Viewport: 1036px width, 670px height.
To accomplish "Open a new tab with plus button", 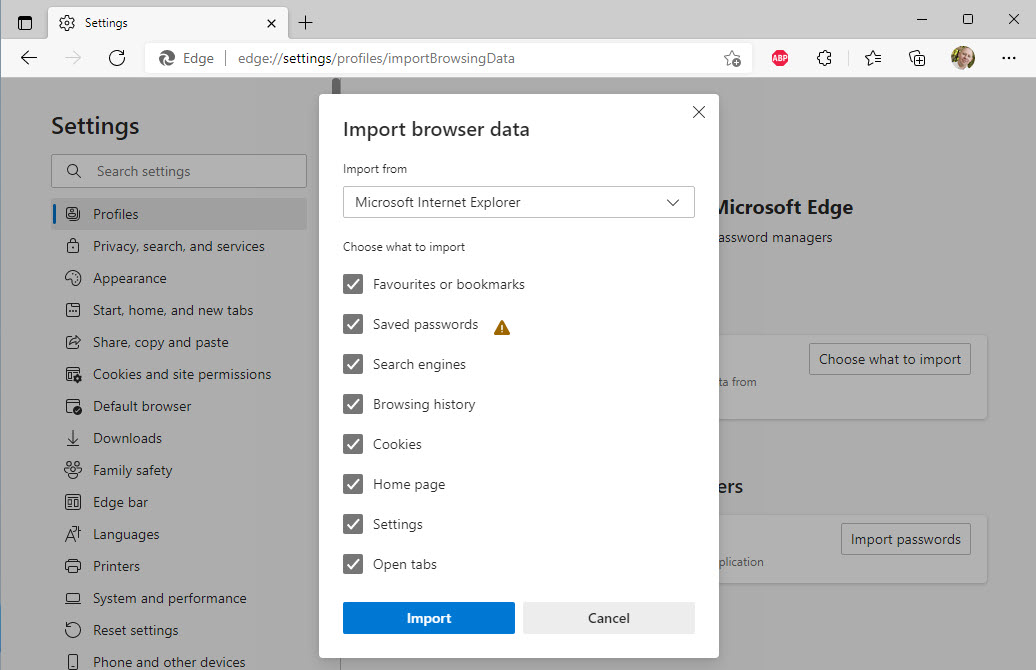I will click(x=305, y=23).
